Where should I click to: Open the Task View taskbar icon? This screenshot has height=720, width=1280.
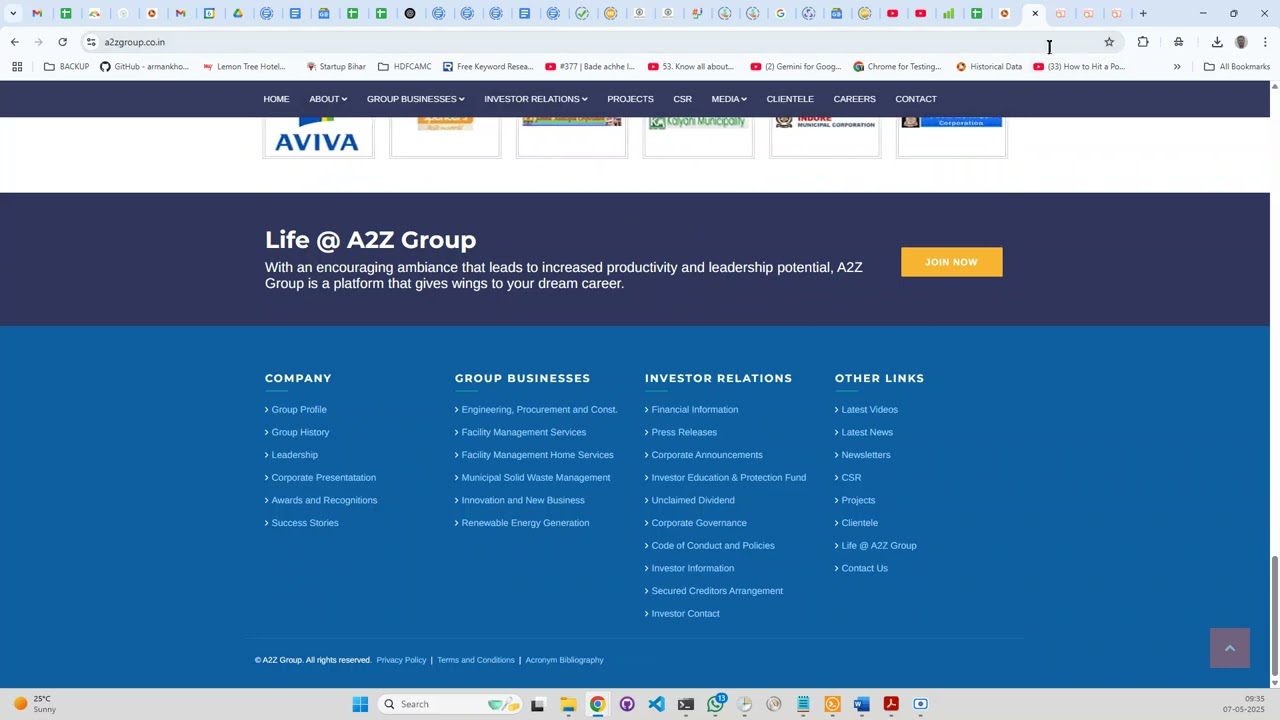pyautogui.click(x=537, y=704)
